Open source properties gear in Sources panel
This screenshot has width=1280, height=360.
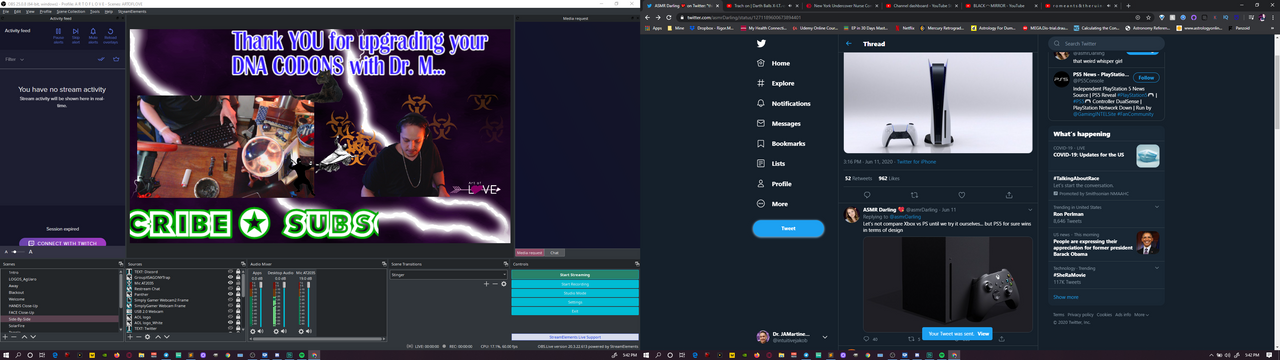(x=147, y=337)
